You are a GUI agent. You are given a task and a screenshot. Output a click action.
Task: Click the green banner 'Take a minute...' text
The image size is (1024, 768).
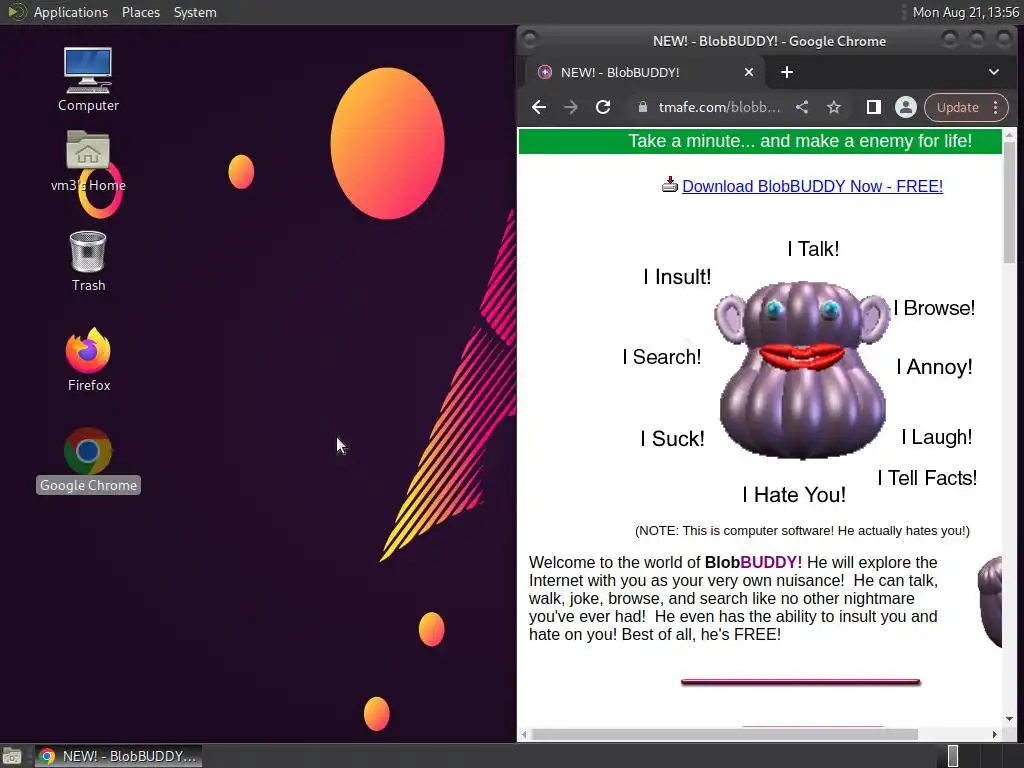[800, 141]
